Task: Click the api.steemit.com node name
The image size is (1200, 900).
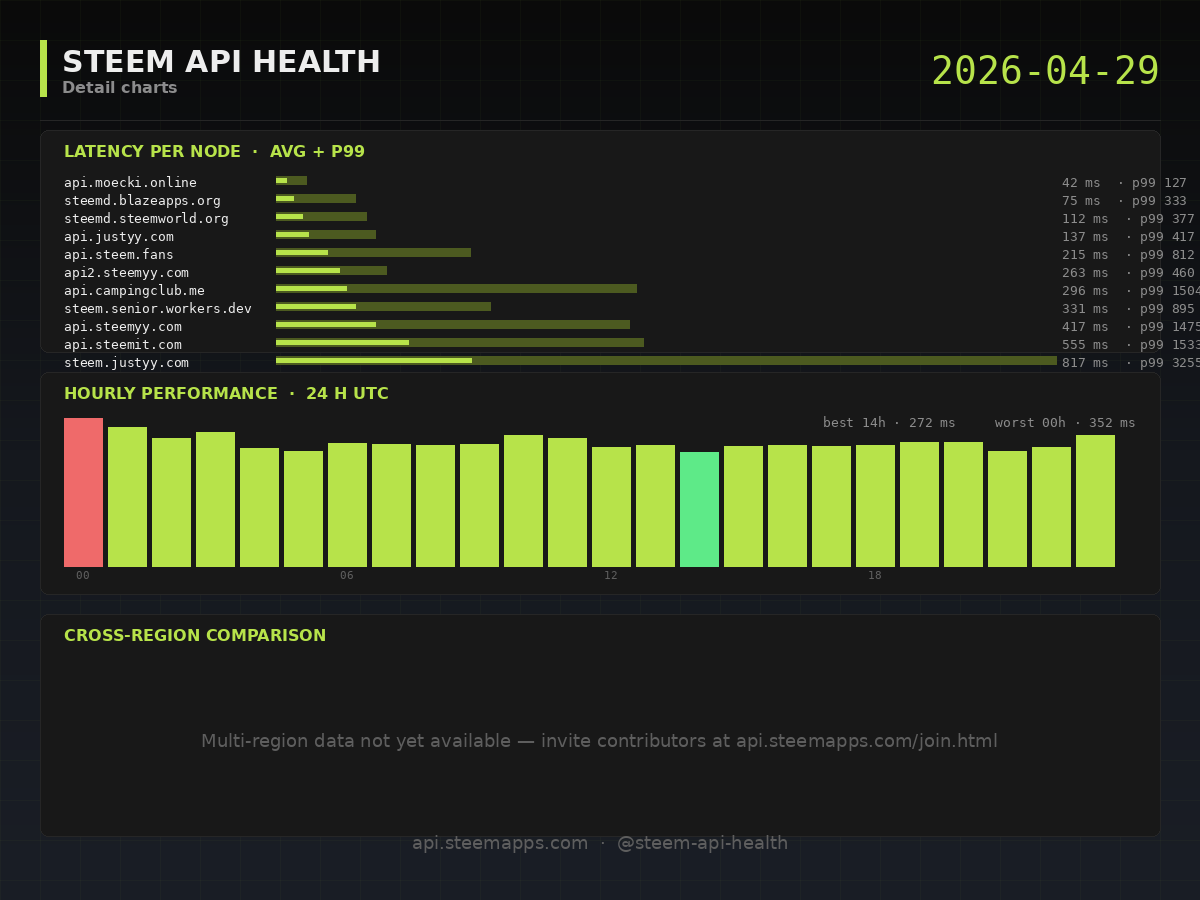Action: coord(122,345)
